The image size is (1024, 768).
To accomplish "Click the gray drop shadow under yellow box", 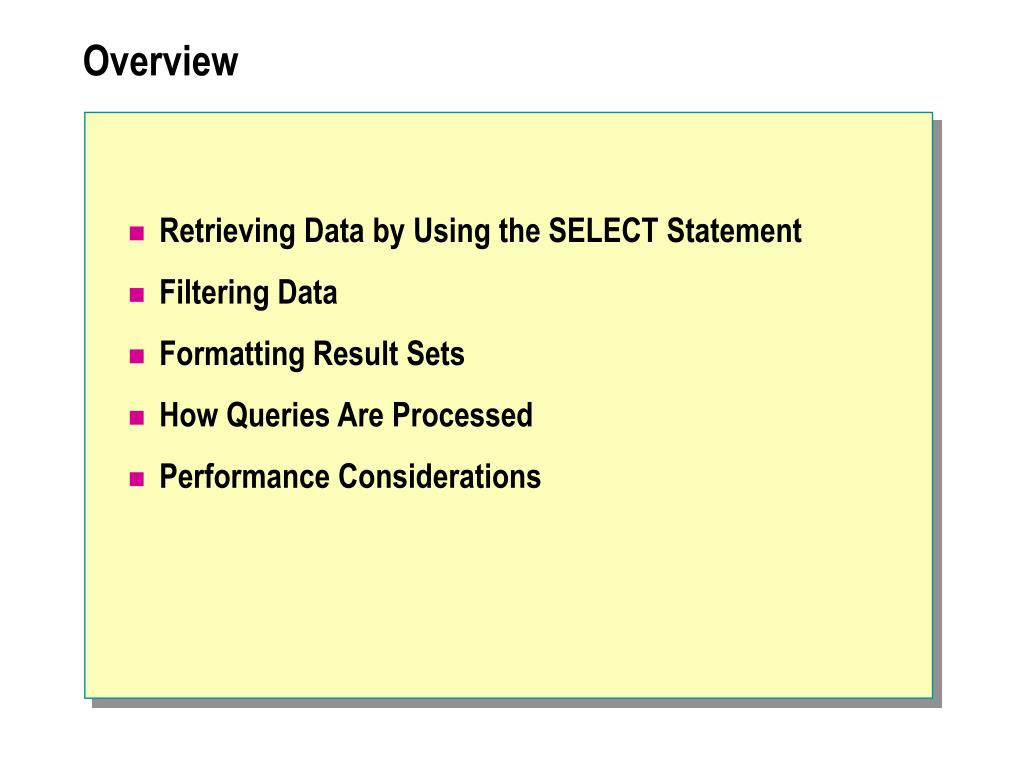I will [516, 703].
